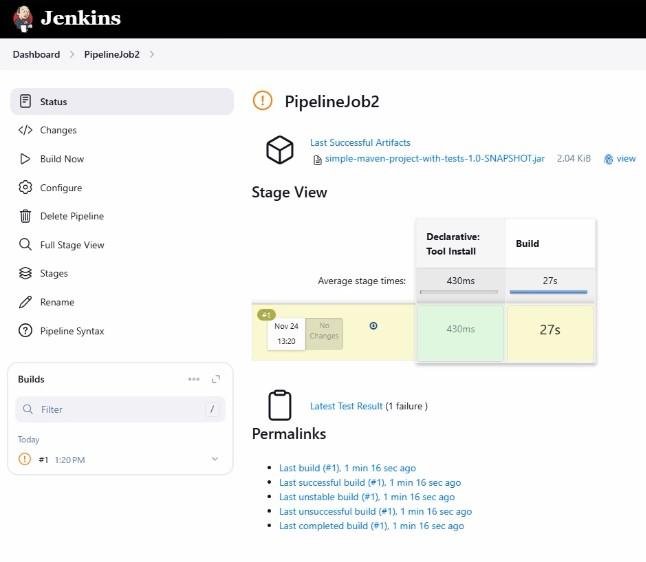Click the Nov 24 13:20 build date box

pos(286,334)
